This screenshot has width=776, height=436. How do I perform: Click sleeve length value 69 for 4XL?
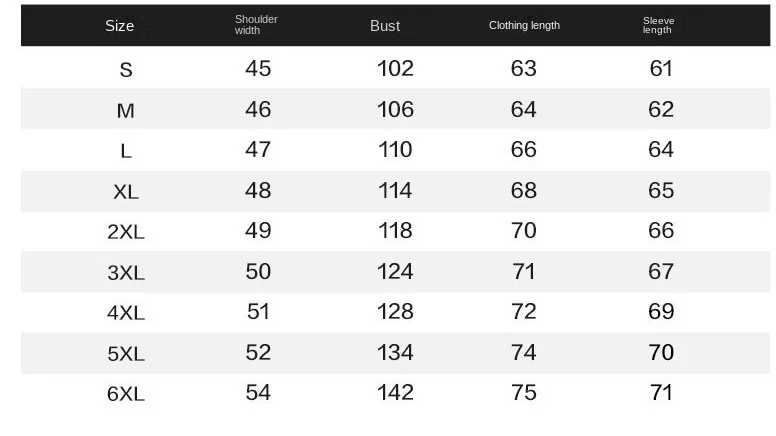click(x=661, y=312)
